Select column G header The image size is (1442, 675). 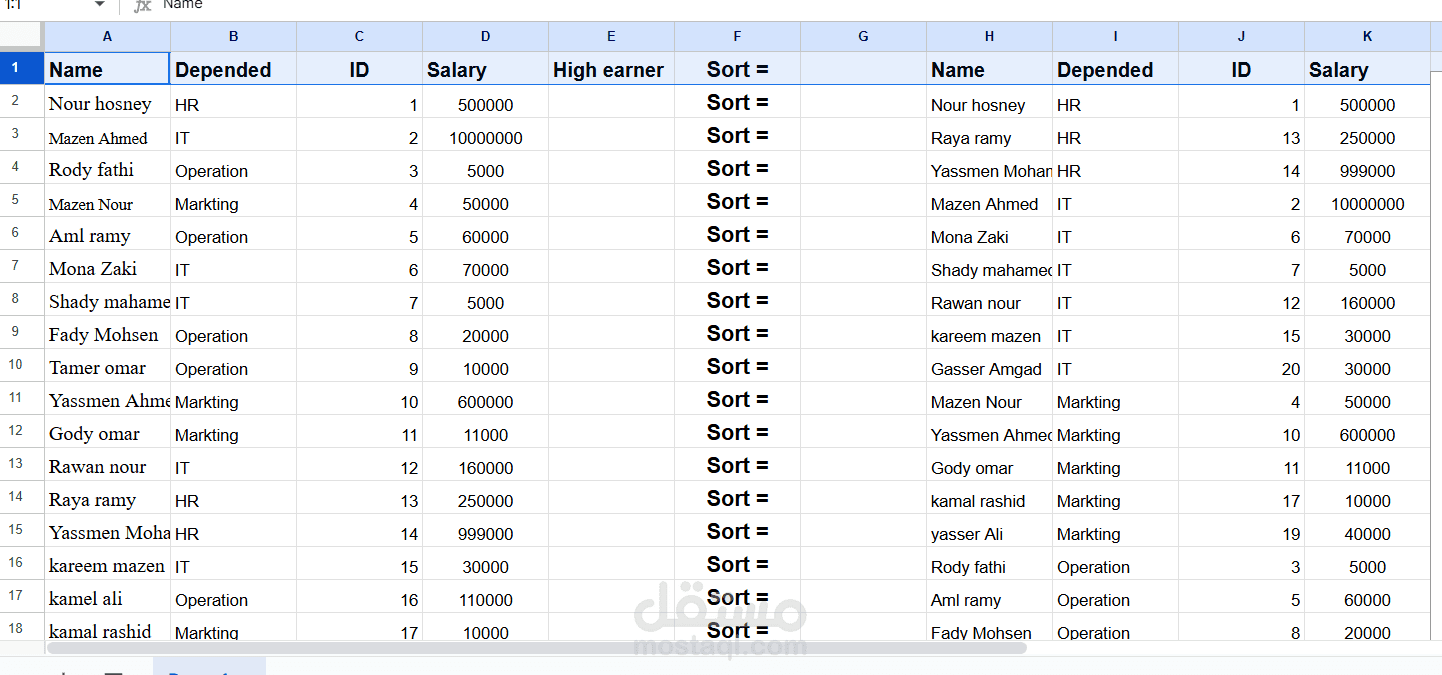[863, 36]
